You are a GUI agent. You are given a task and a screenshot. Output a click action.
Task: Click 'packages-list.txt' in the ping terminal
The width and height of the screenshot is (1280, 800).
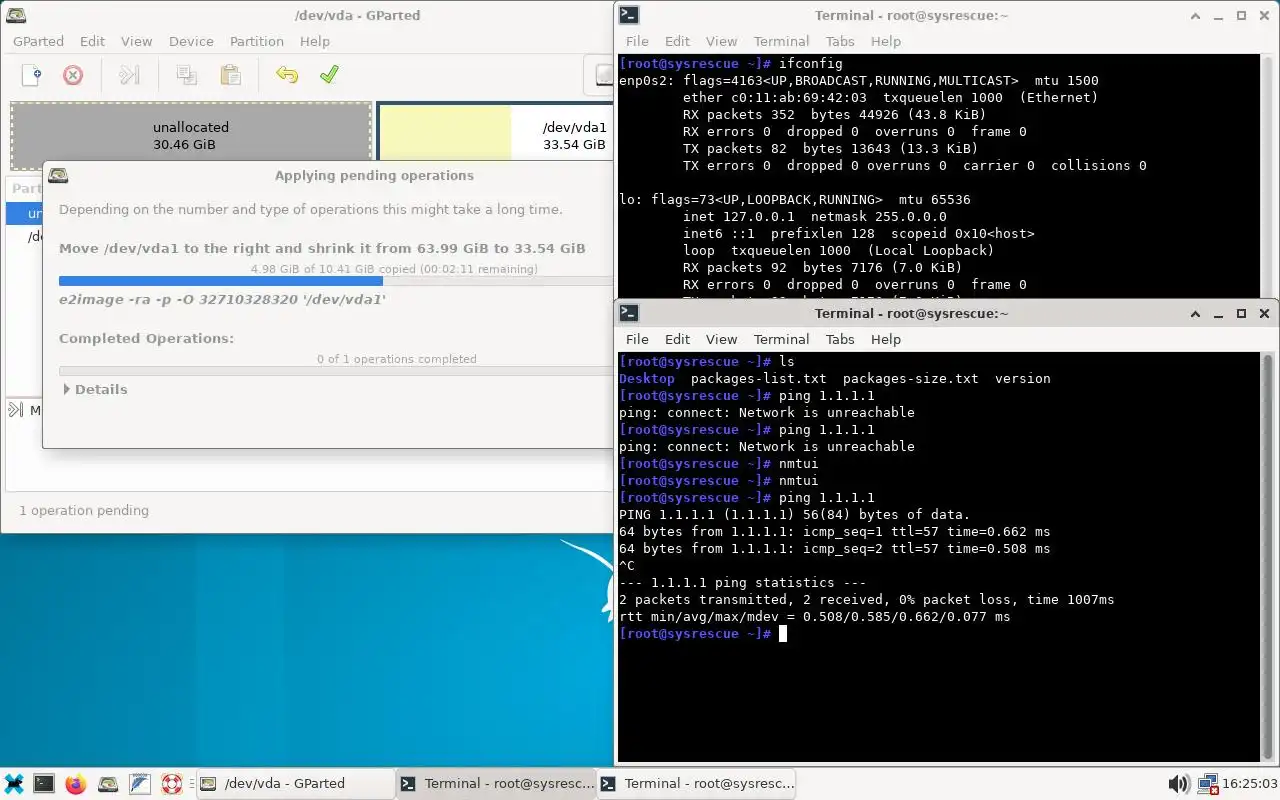click(759, 379)
